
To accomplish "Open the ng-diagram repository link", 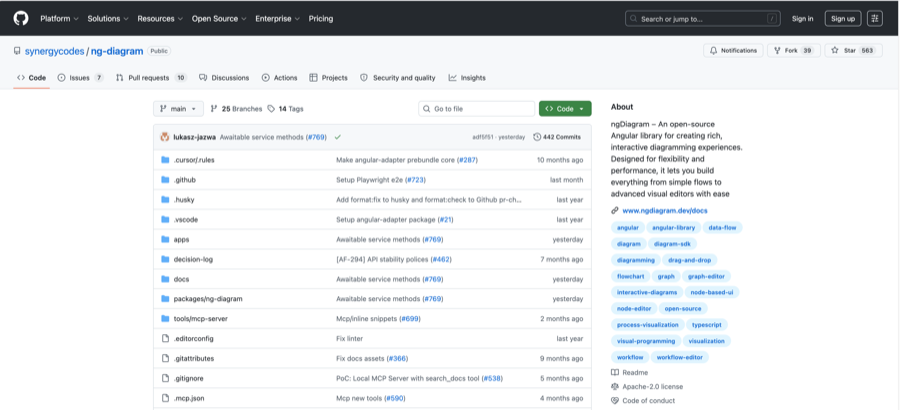I will 117,51.
